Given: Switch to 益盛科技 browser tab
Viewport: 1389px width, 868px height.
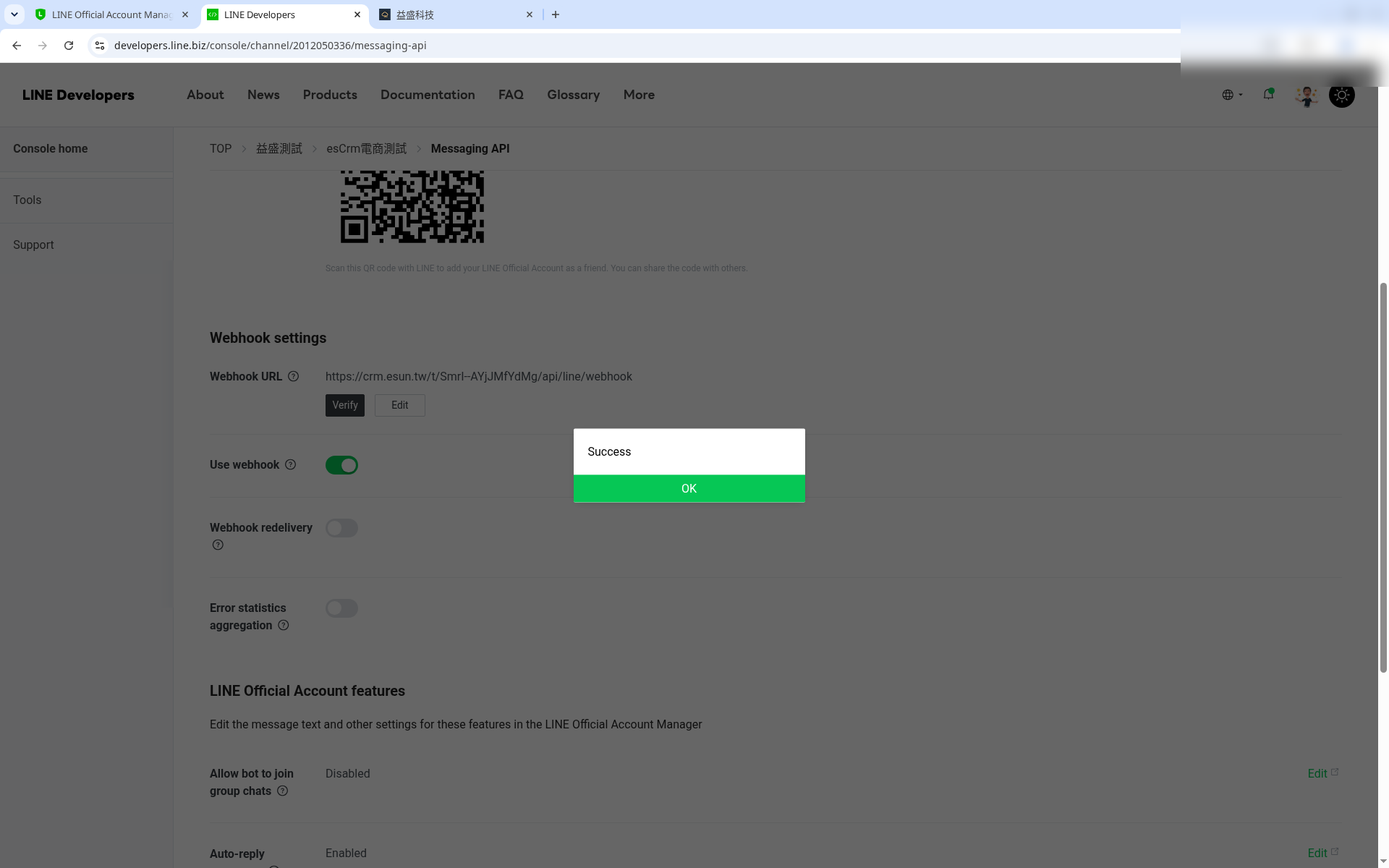Looking at the screenshot, I should pos(456,14).
